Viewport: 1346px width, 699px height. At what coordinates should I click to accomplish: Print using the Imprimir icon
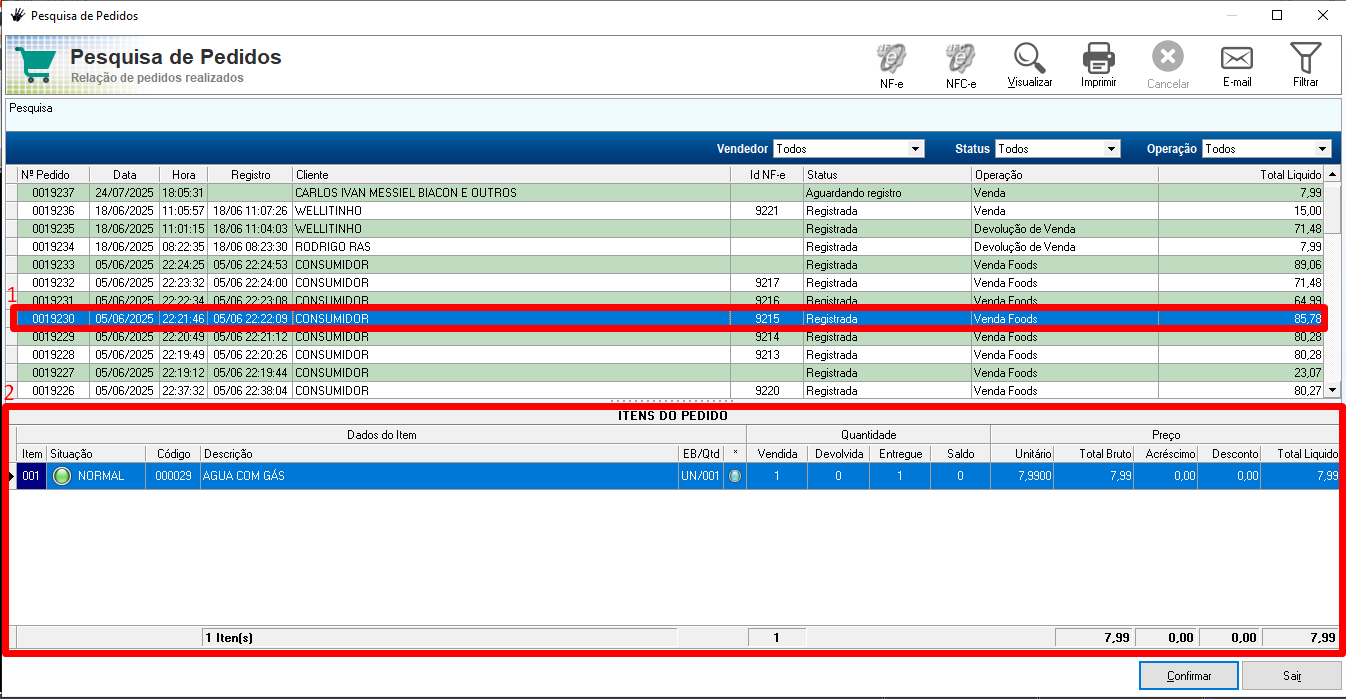[x=1098, y=60]
